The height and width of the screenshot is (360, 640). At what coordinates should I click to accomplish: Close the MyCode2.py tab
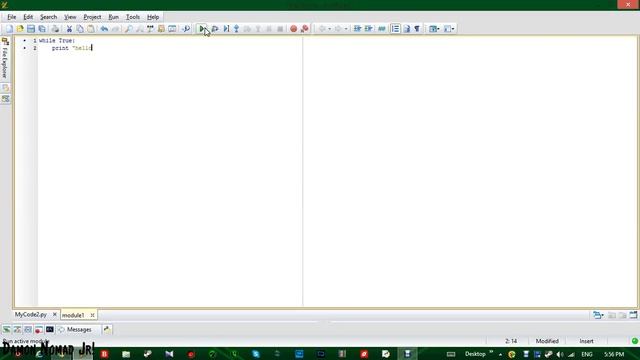point(55,314)
